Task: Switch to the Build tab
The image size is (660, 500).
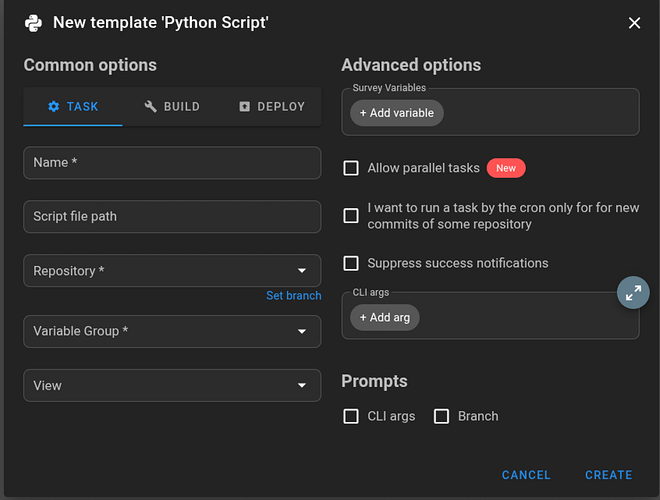Action: tap(172, 107)
